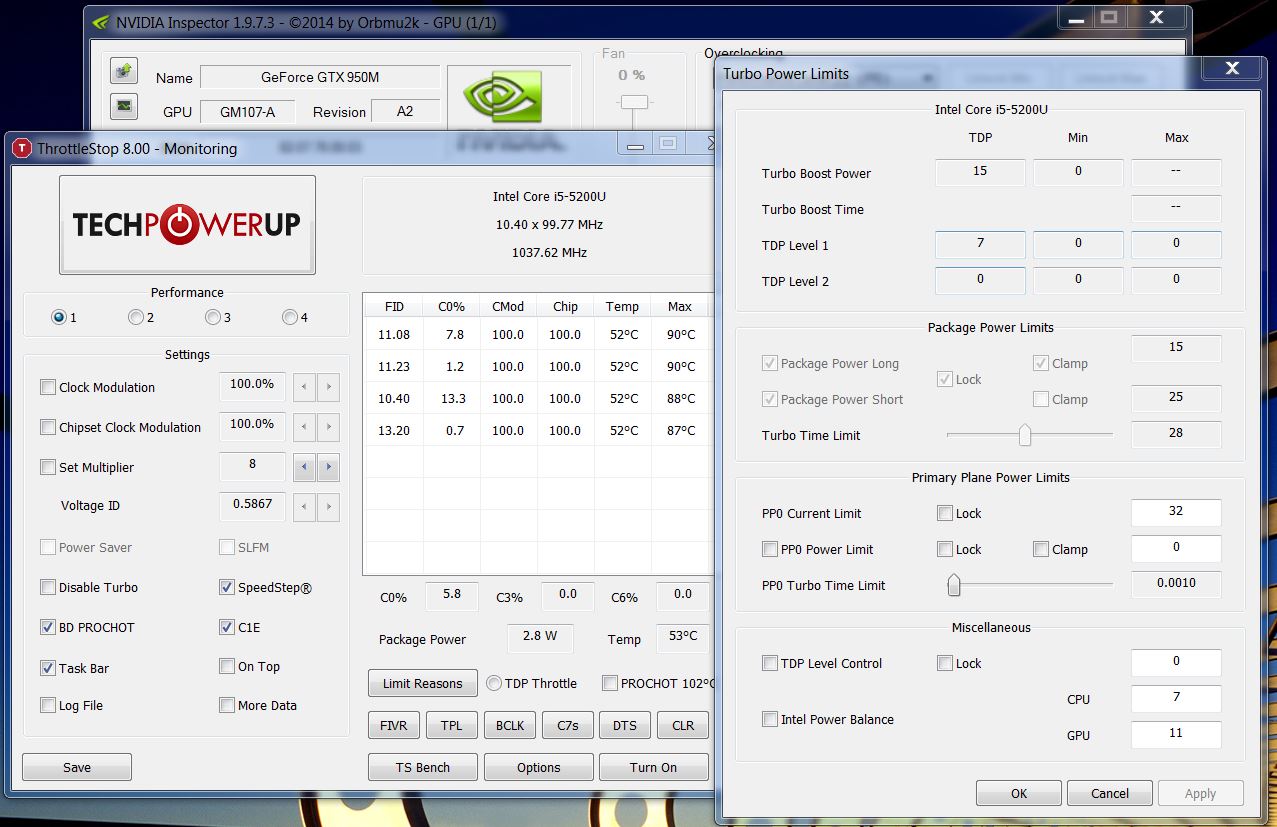Toggle C1E checkbox
Viewport: 1277px width, 827px height.
pos(227,627)
